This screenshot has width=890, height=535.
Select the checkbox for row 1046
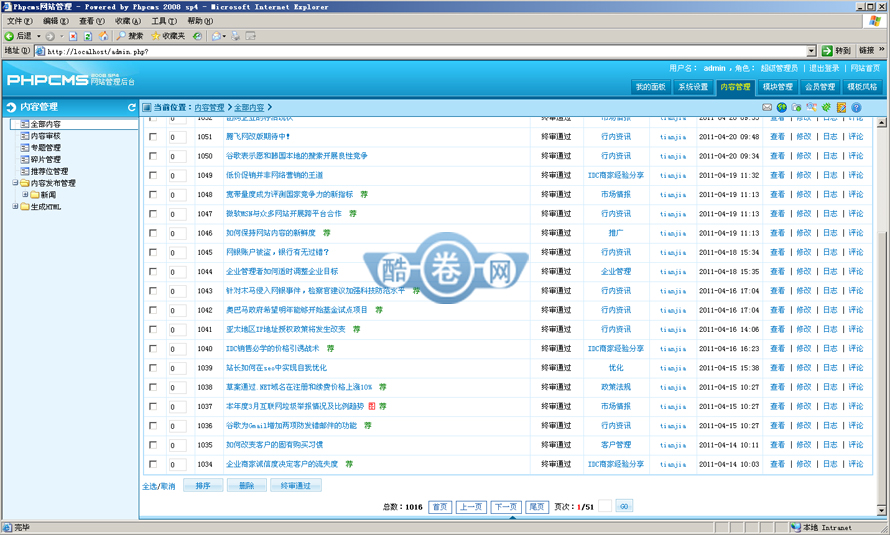click(153, 233)
